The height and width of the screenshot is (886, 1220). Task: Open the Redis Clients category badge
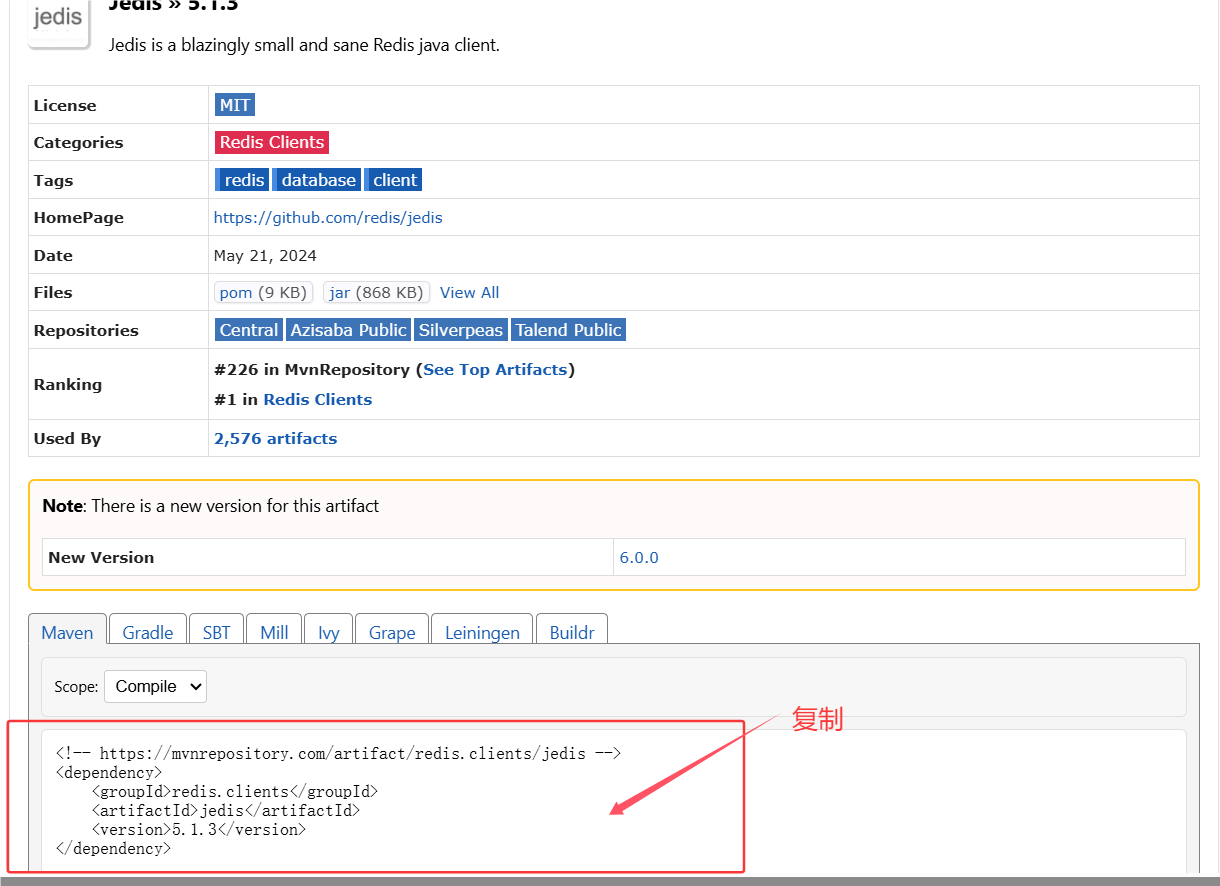click(x=272, y=142)
